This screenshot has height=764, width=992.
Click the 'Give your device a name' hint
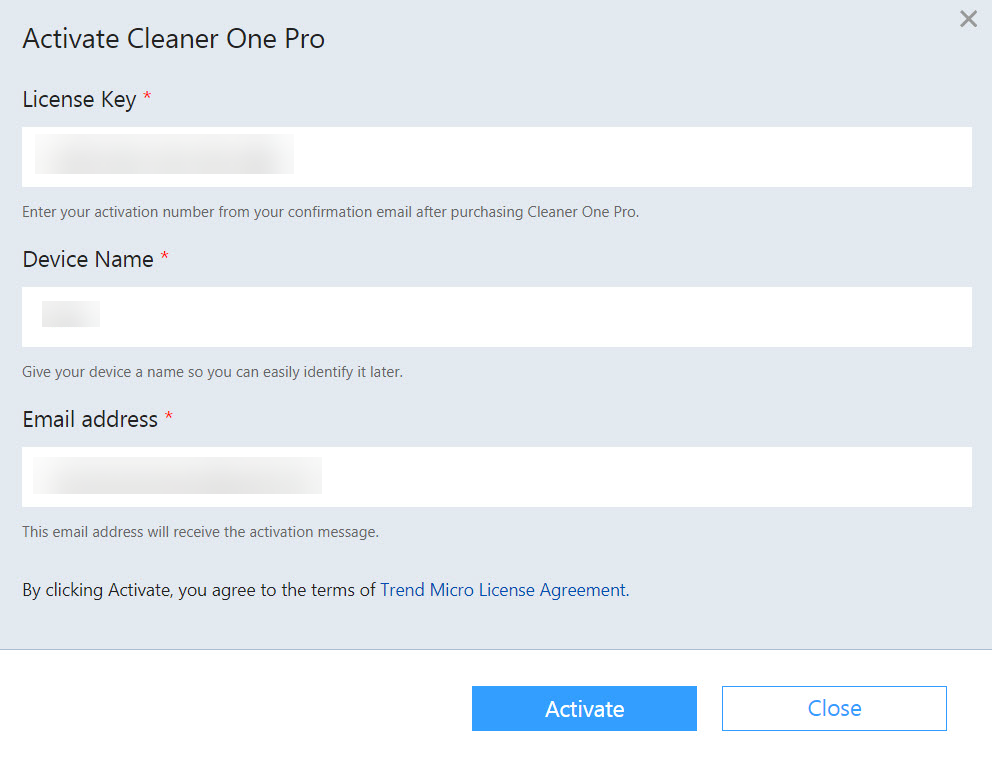(x=213, y=372)
